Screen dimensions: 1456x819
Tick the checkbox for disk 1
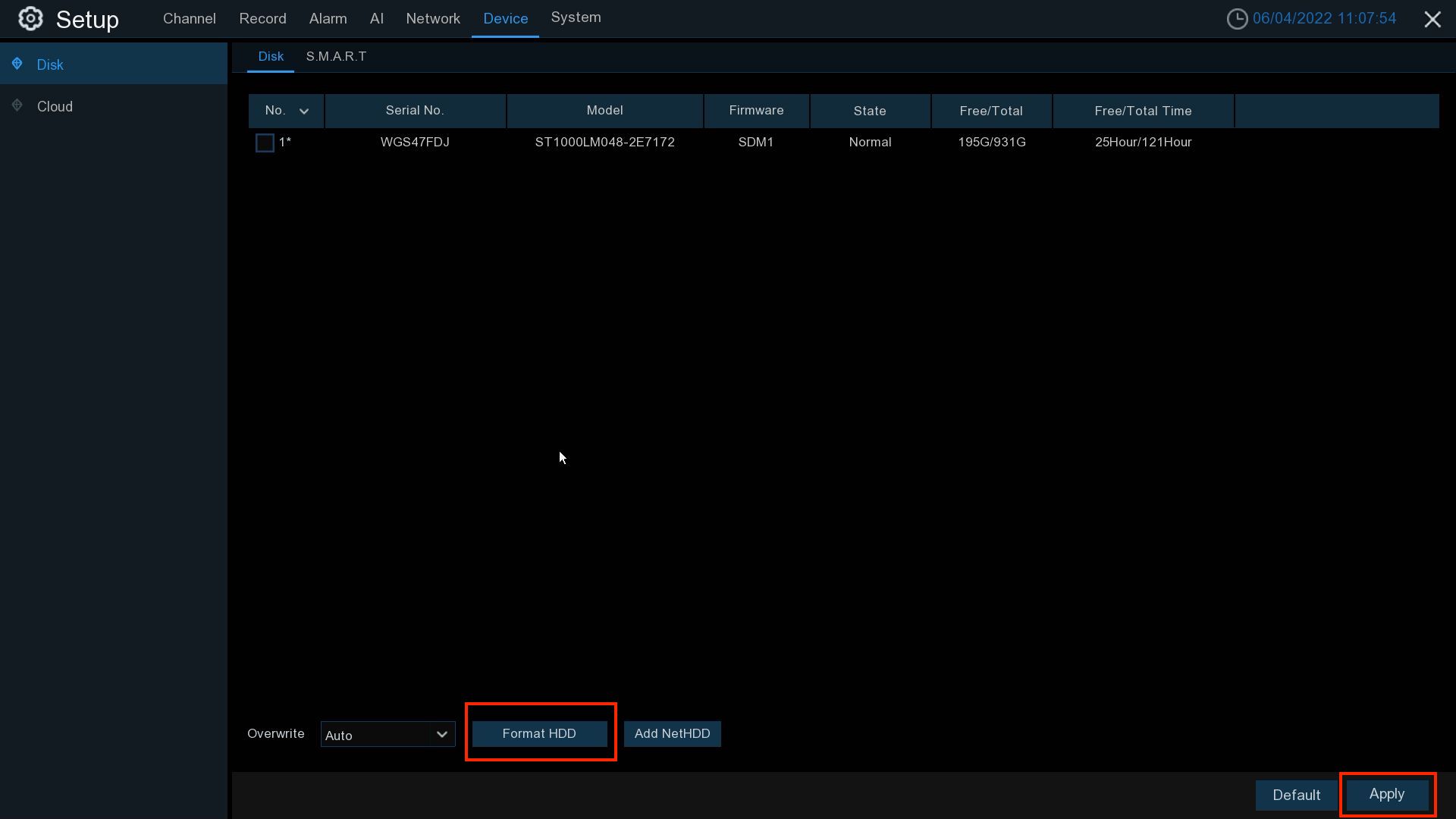pyautogui.click(x=265, y=143)
